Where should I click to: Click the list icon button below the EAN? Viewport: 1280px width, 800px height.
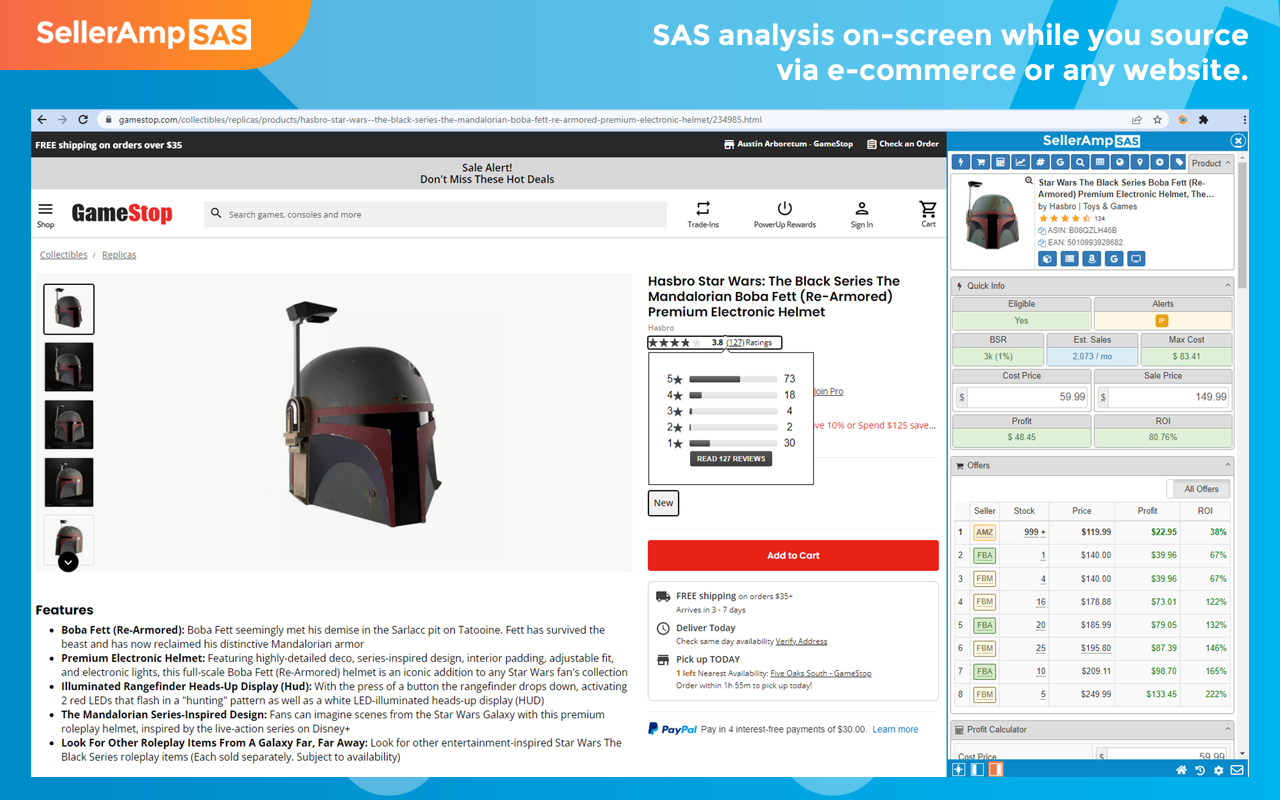click(x=1070, y=259)
